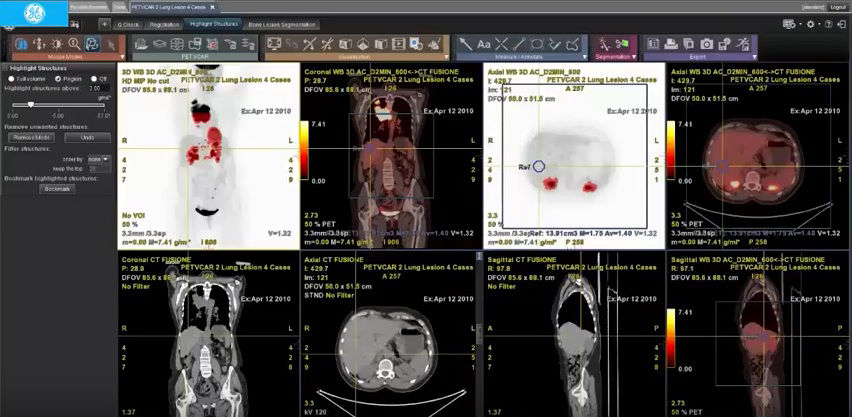The height and width of the screenshot is (417, 852).
Task: Expand the Export group arrow
Action: pos(753,57)
